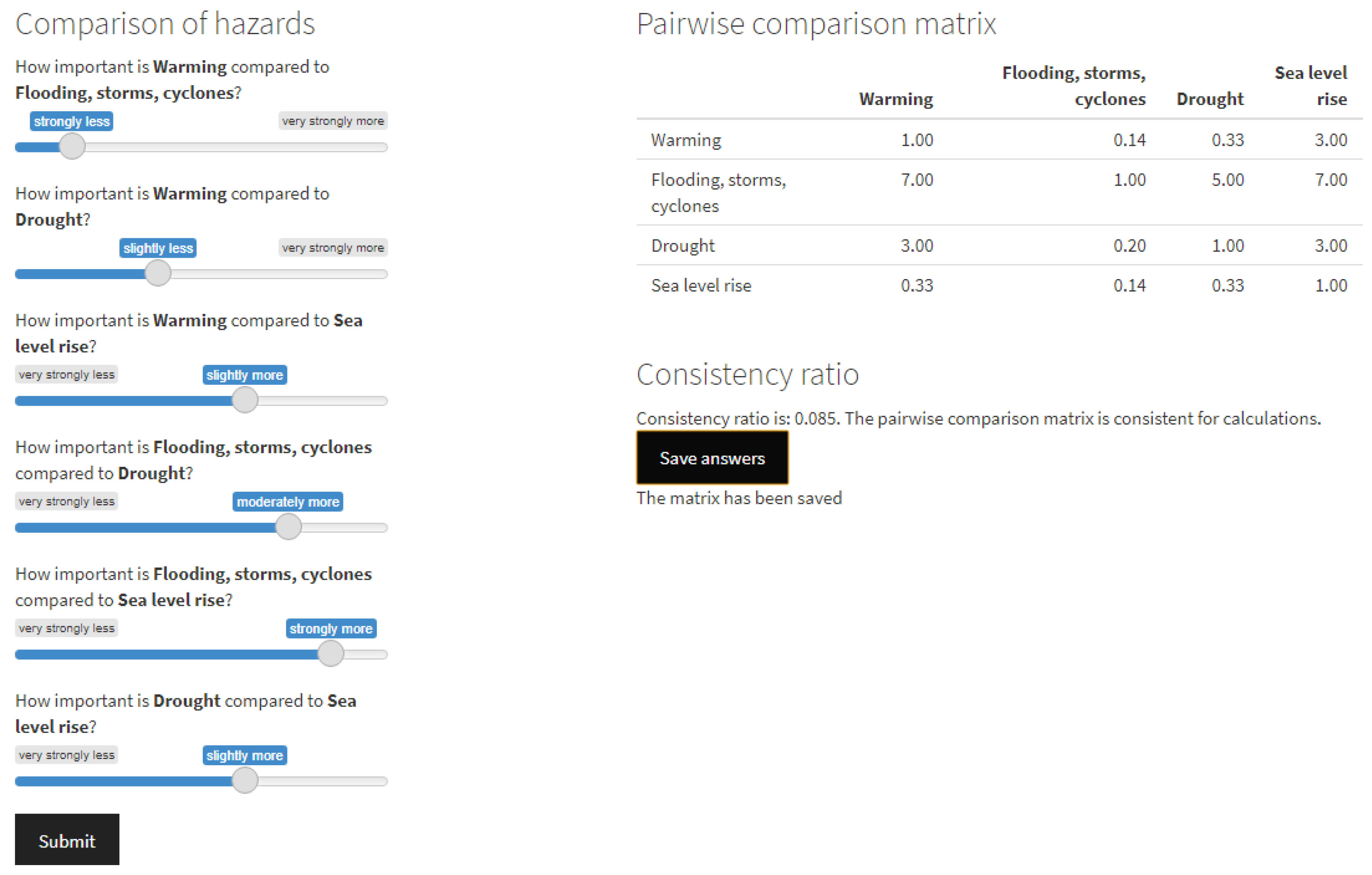
Task: Click 'very strongly more' label on first slider
Action: (333, 121)
